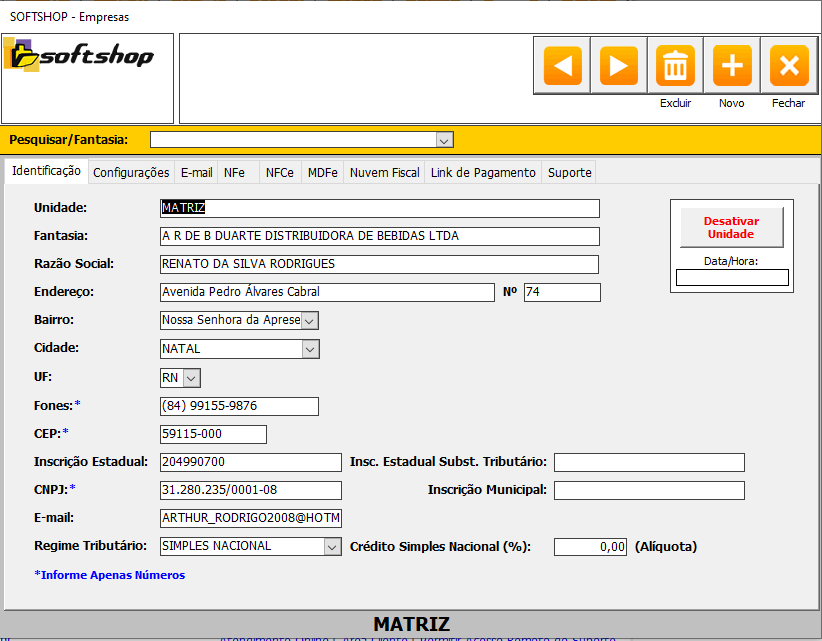Open the NFe tab
Viewport: 822px width, 641px height.
point(234,173)
